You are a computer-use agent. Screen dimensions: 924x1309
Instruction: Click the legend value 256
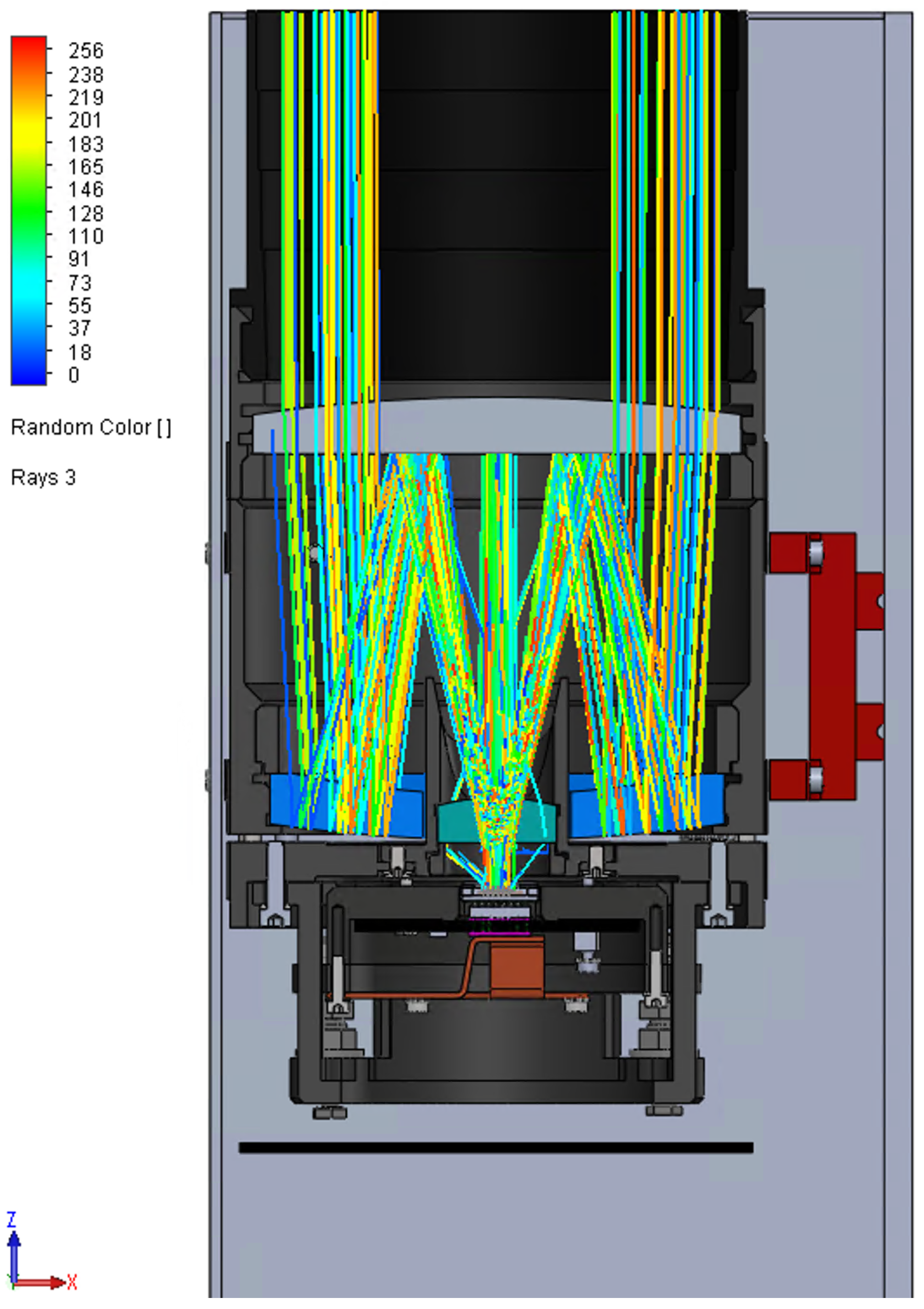[86, 51]
